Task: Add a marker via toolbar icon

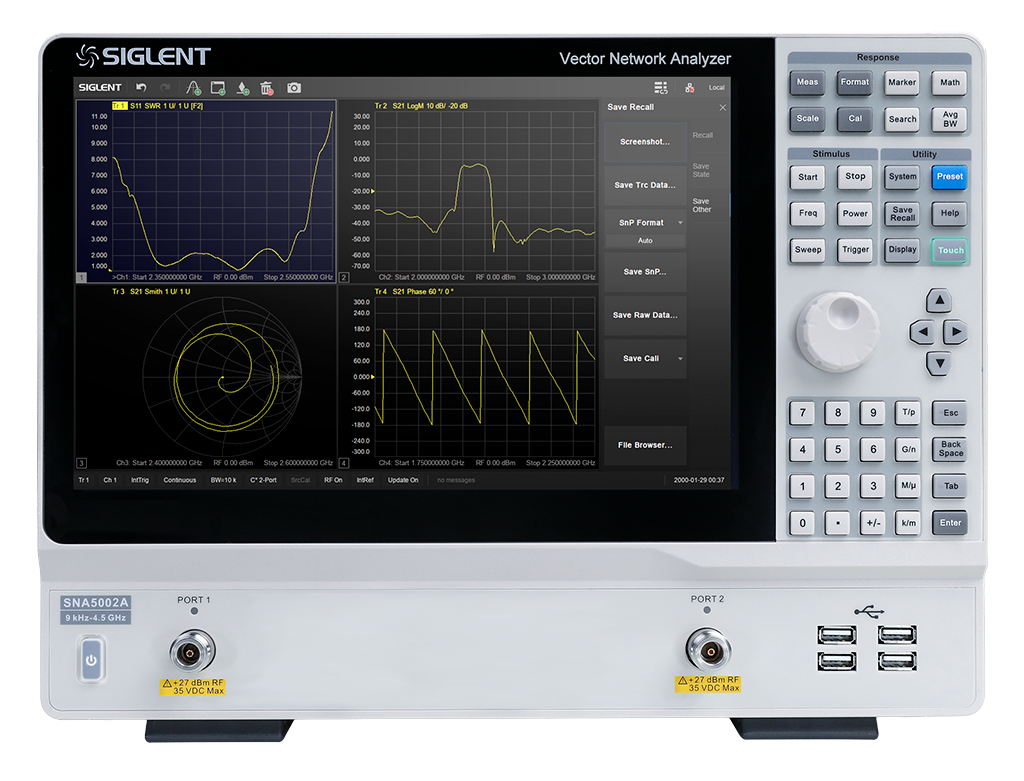Action: click(x=243, y=88)
